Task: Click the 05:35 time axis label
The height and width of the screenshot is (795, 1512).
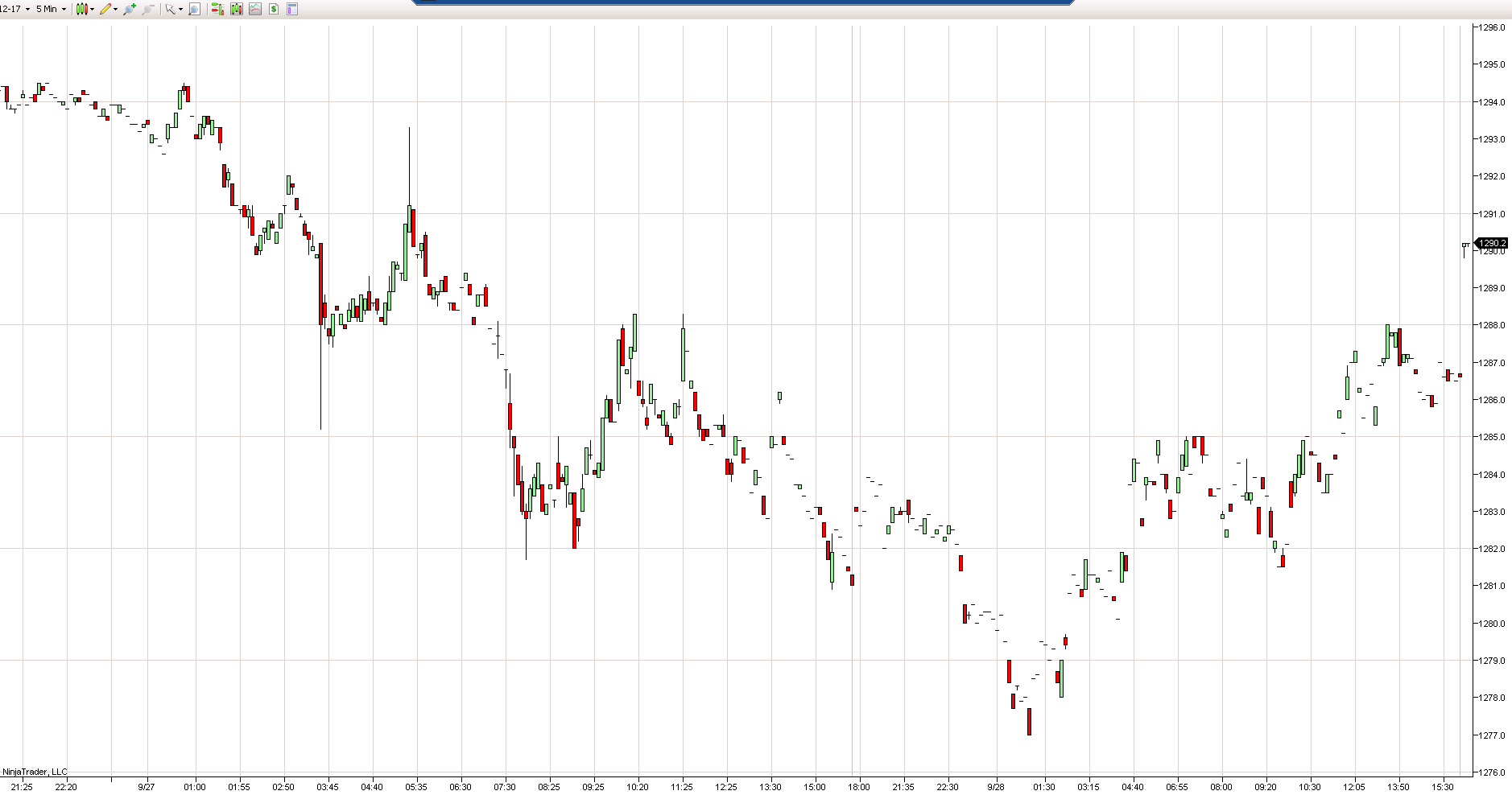Action: pos(416,787)
